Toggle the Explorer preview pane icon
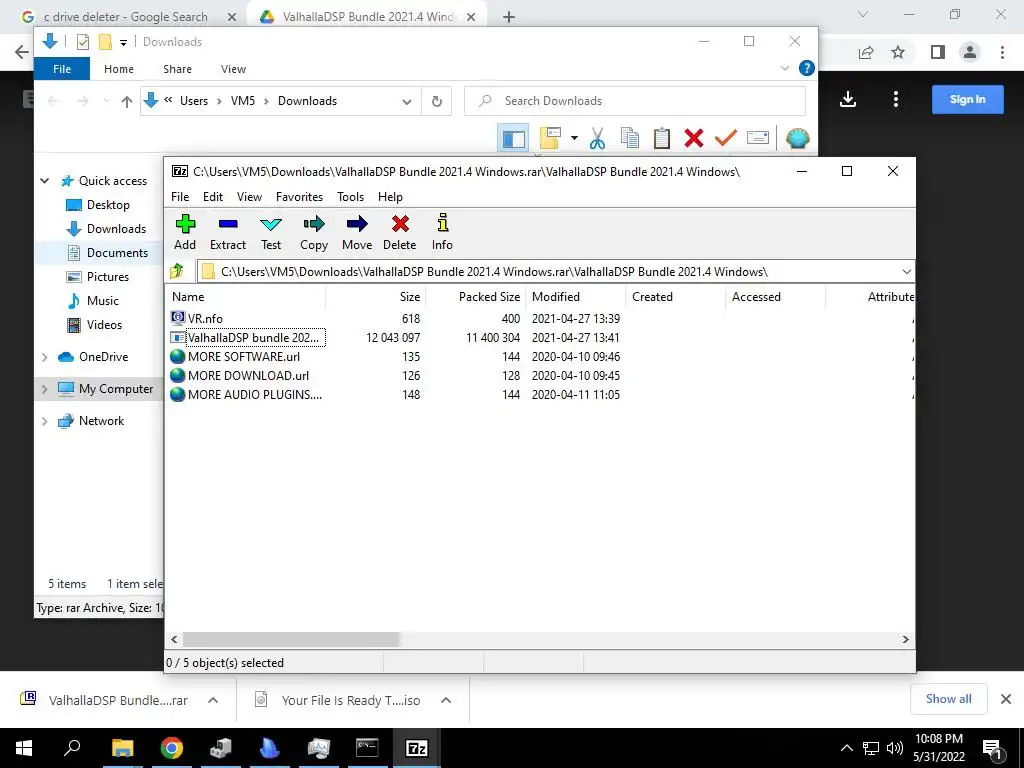This screenshot has height=768, width=1024. click(513, 138)
